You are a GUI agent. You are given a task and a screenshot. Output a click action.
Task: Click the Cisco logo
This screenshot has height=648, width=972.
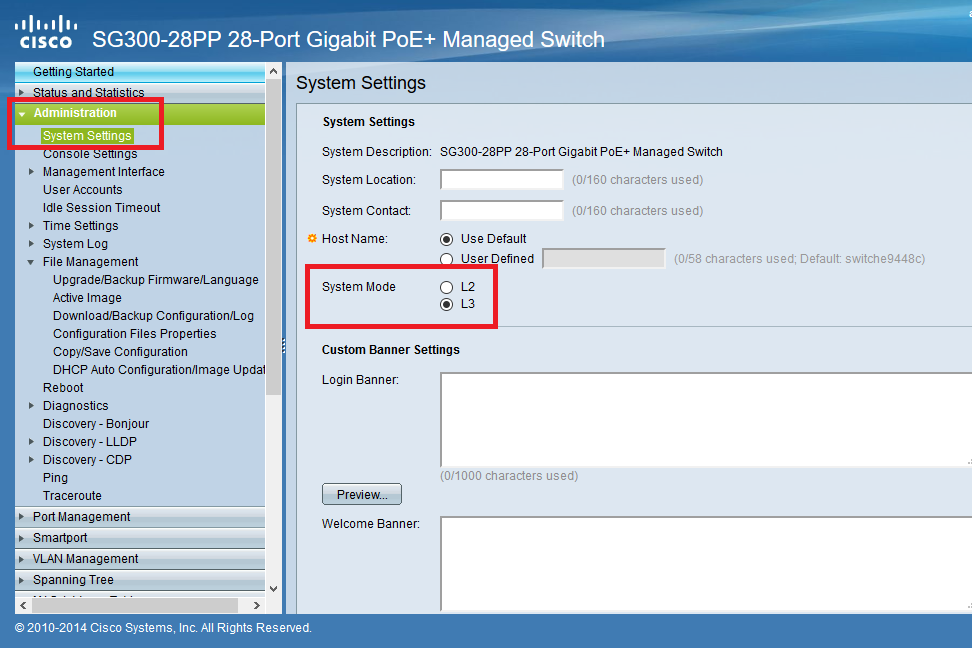tap(46, 32)
